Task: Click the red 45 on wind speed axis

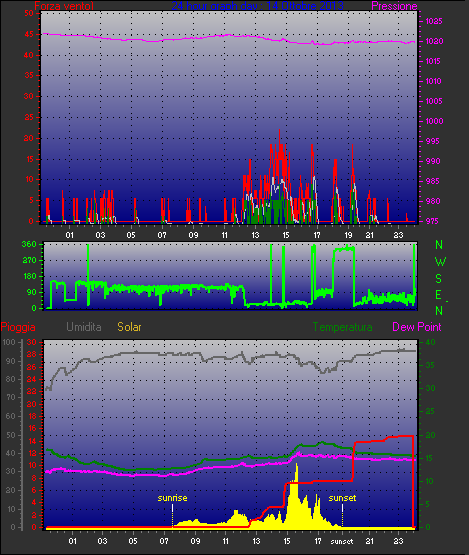Action: click(x=29, y=34)
